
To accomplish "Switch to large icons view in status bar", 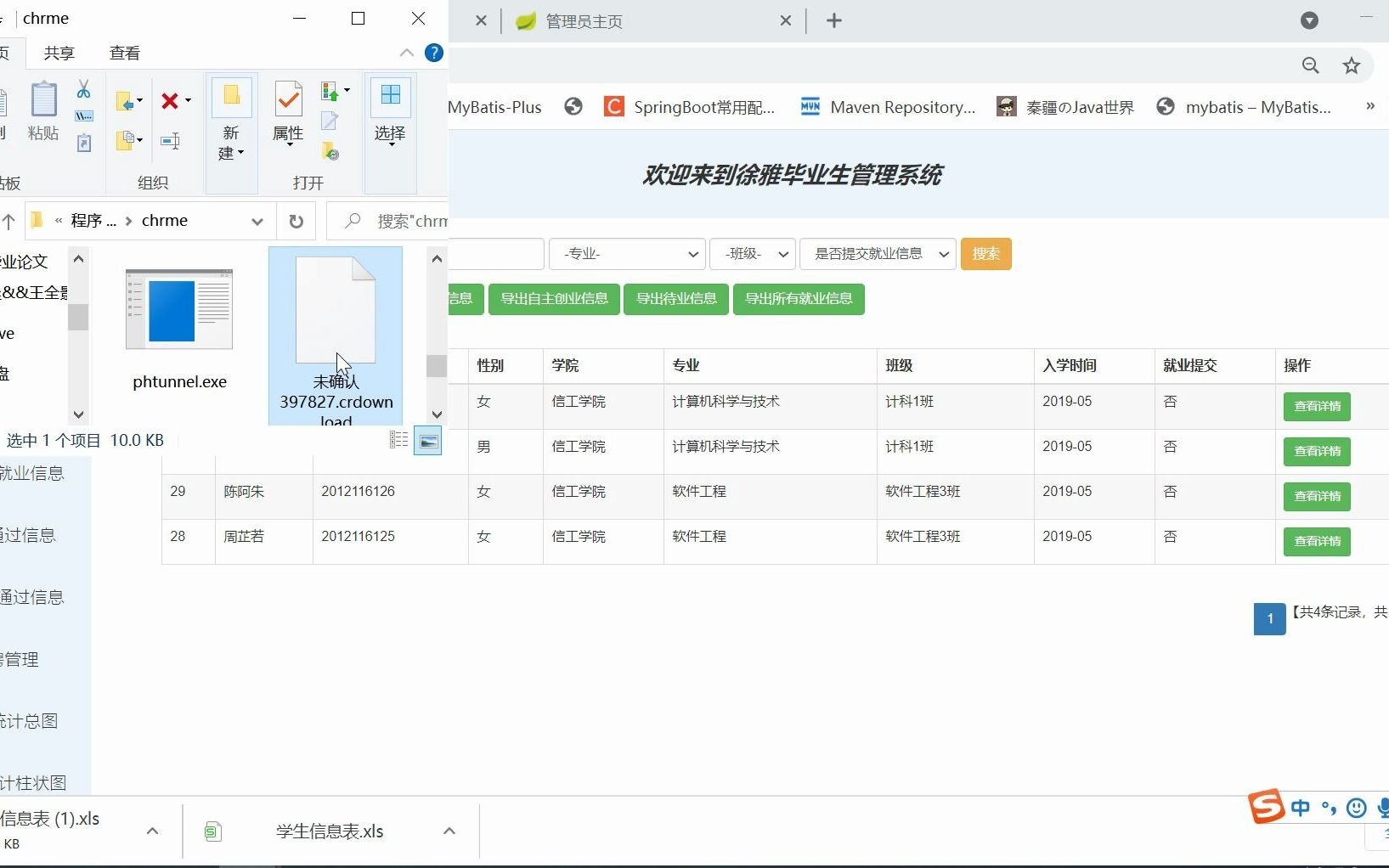I will tap(429, 441).
